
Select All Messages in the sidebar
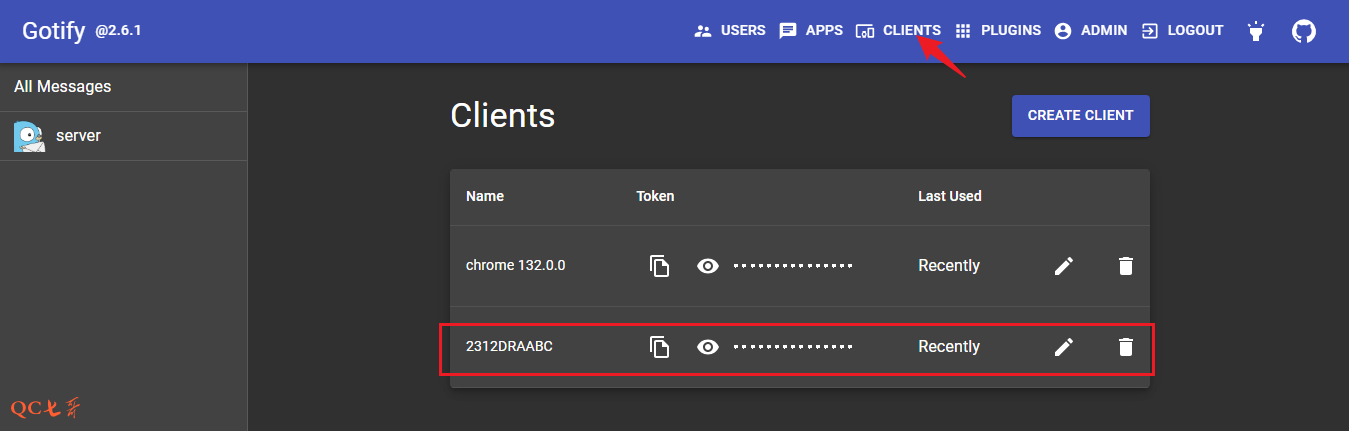coord(63,87)
